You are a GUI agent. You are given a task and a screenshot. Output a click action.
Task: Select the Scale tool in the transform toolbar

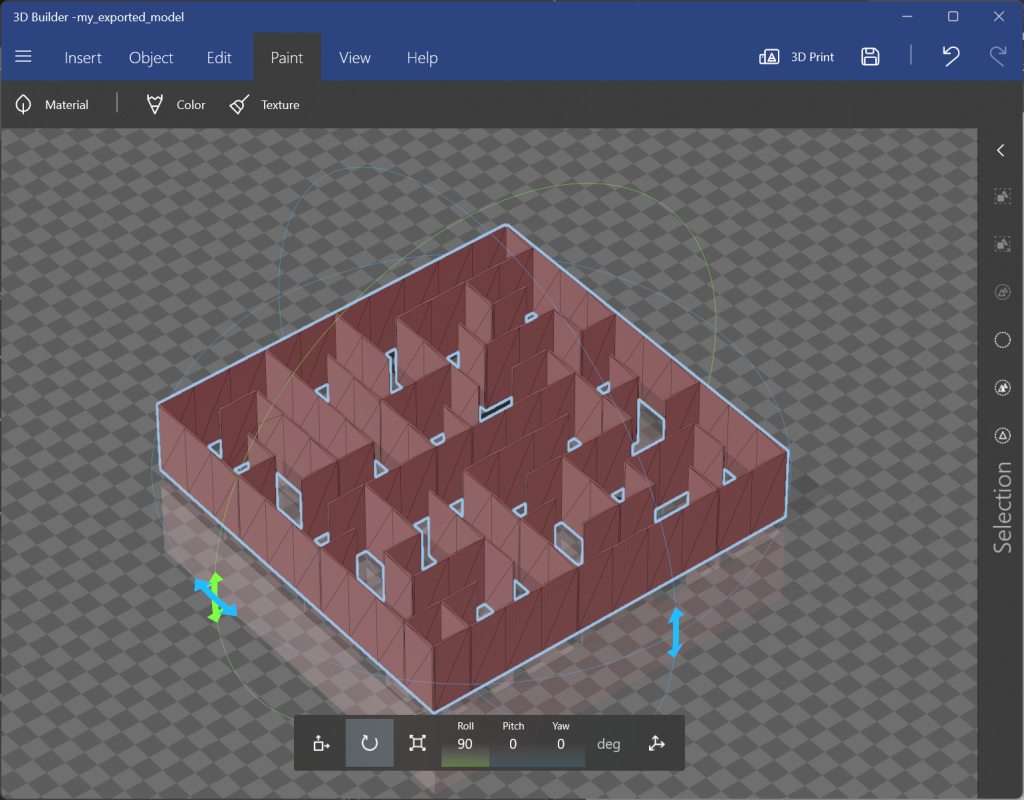(x=418, y=742)
